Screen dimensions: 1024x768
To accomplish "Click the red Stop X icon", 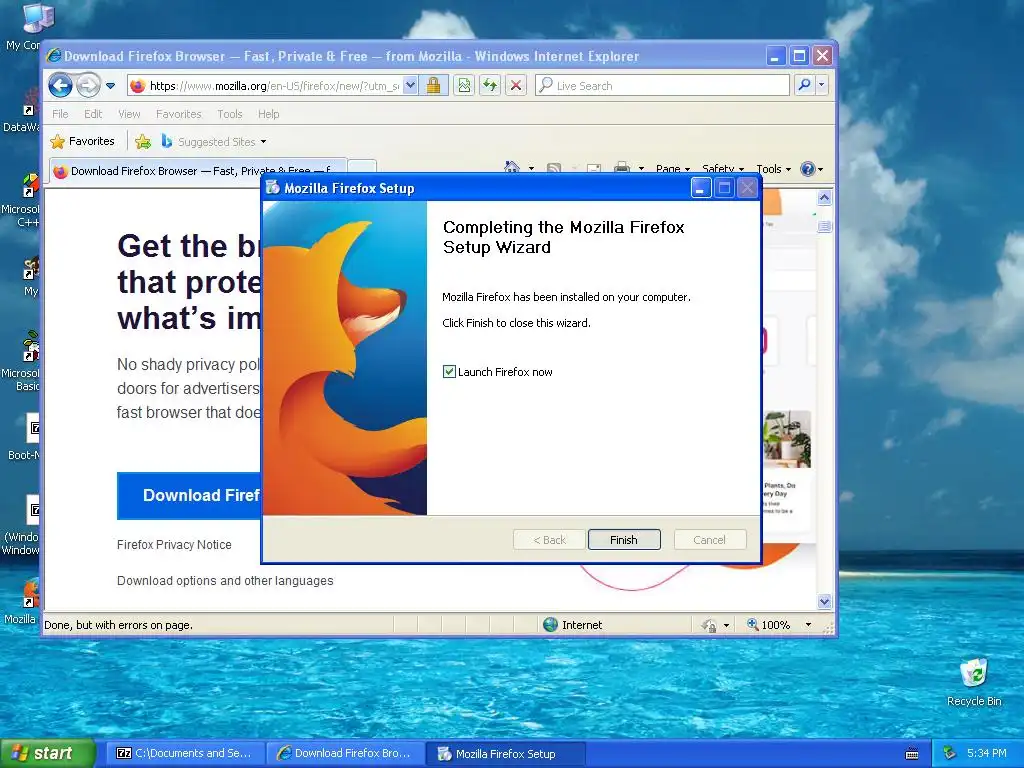I will pos(516,86).
